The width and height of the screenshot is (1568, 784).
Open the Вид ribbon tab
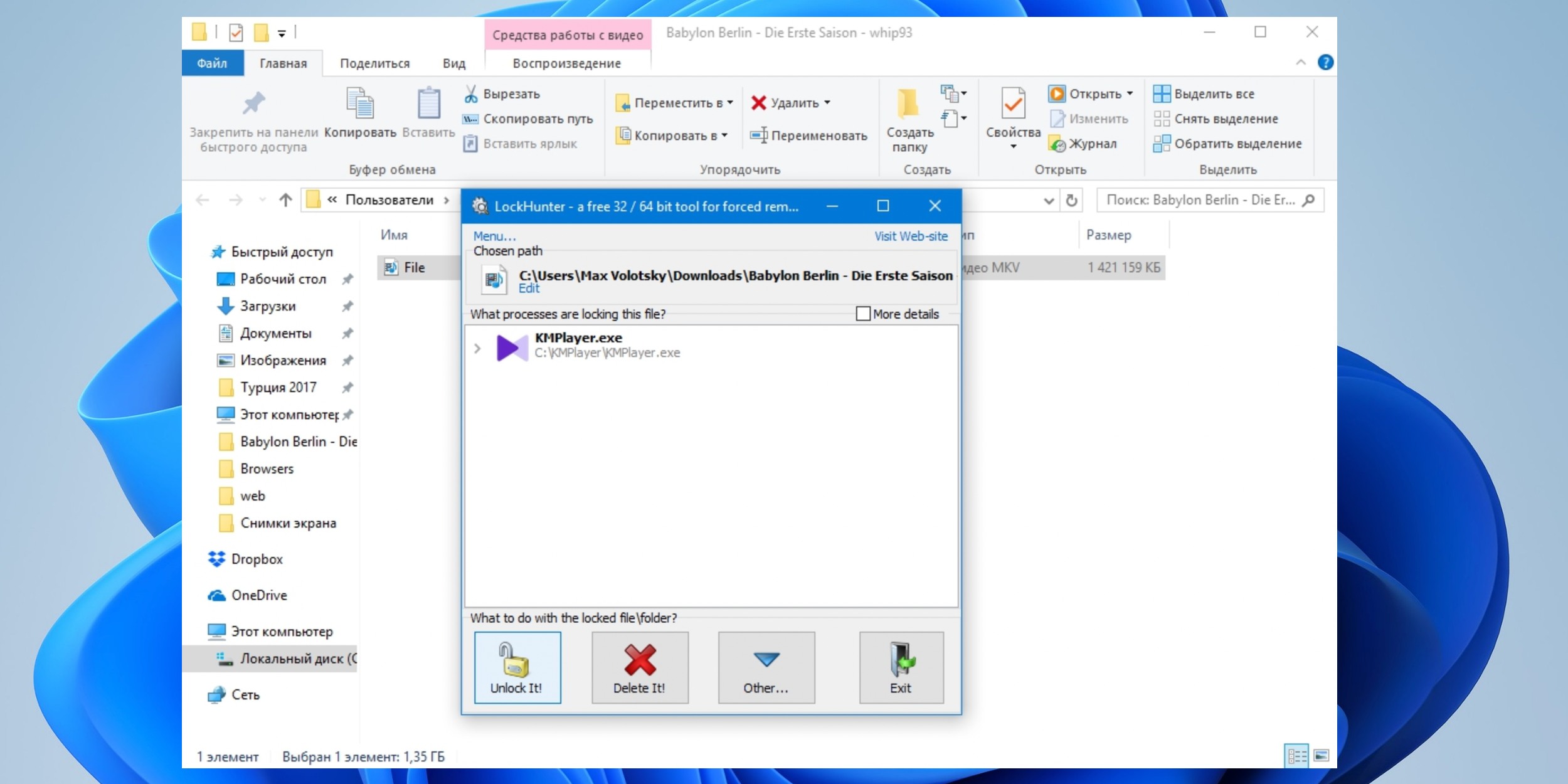[x=454, y=62]
